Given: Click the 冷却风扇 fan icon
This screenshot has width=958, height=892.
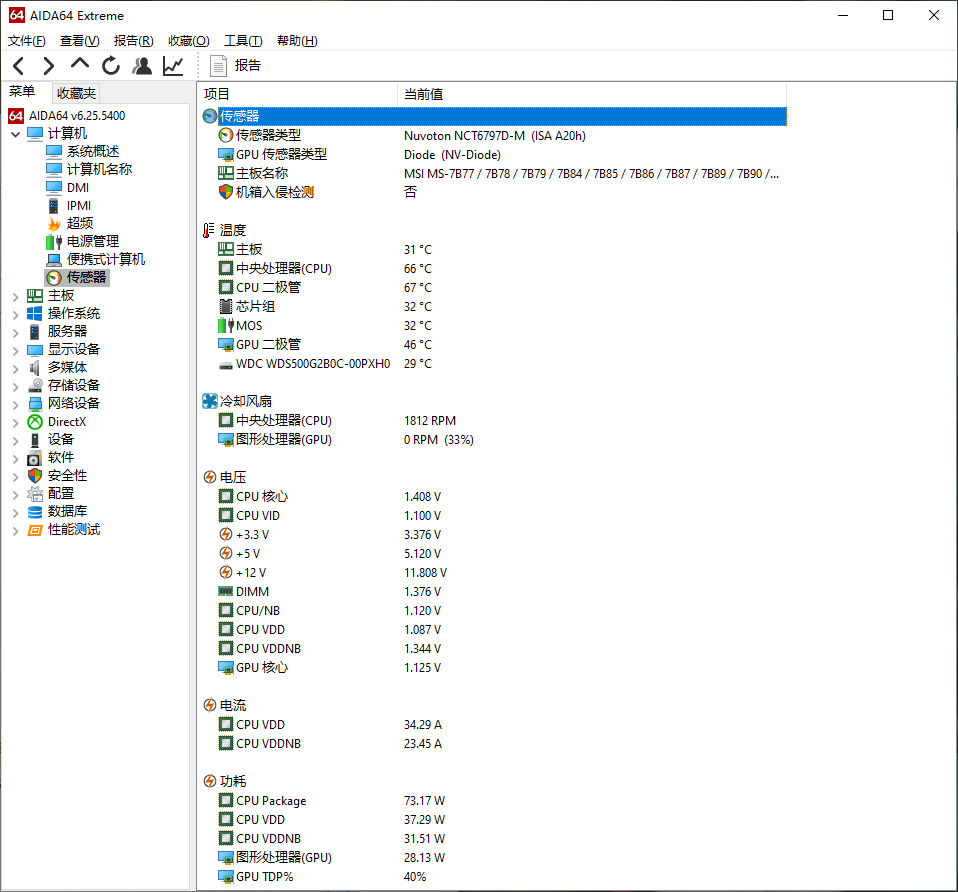Looking at the screenshot, I should tap(210, 401).
